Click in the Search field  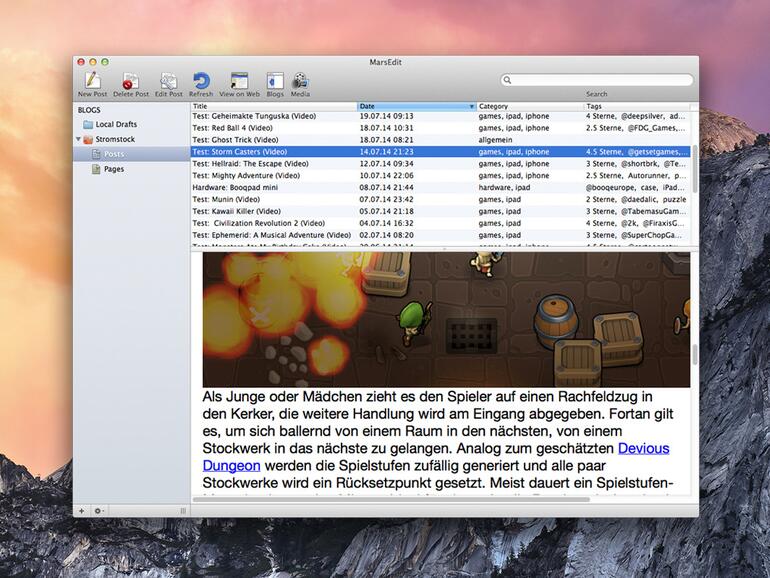coord(597,80)
